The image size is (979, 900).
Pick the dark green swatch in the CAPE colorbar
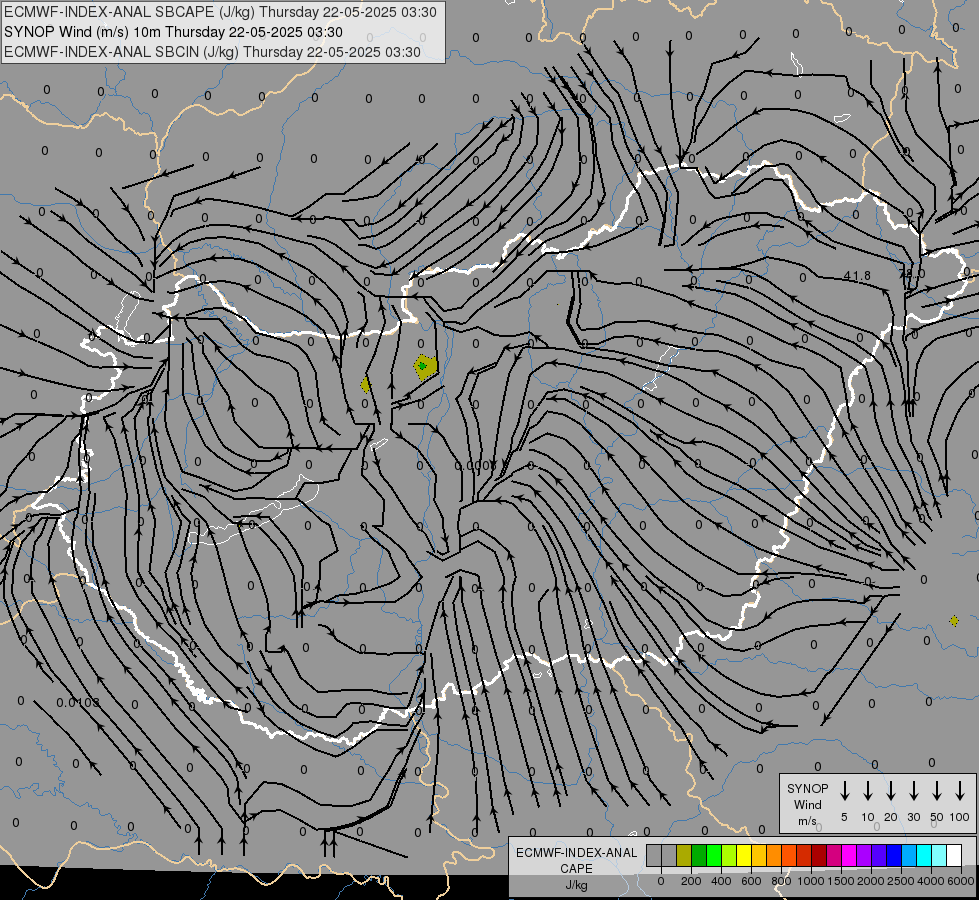click(699, 855)
